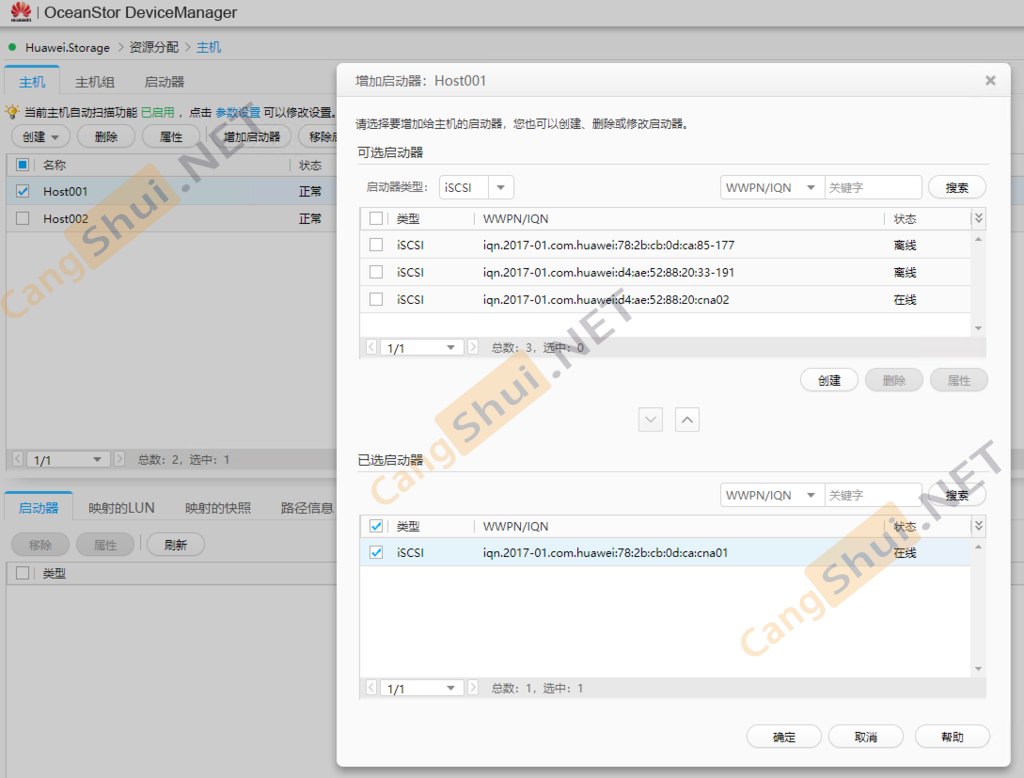Click Huawei.Storage breadcrumb
The width and height of the screenshot is (1024, 778).
(67, 47)
